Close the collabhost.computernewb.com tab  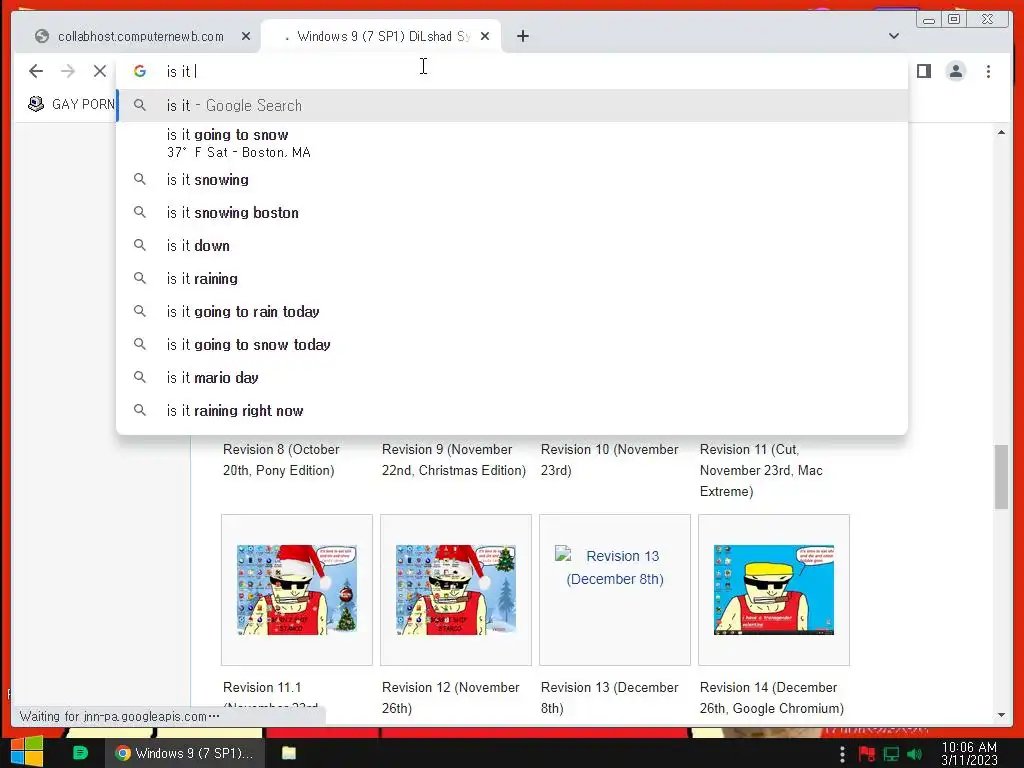pos(246,37)
